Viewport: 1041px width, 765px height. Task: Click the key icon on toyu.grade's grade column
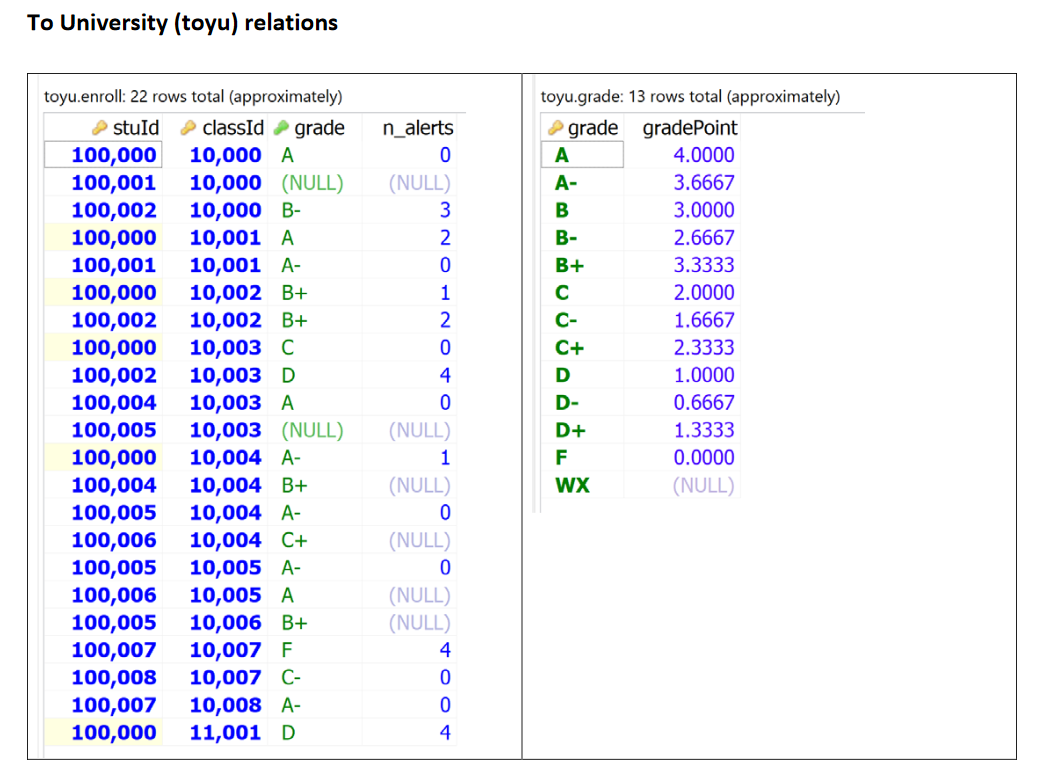[556, 128]
